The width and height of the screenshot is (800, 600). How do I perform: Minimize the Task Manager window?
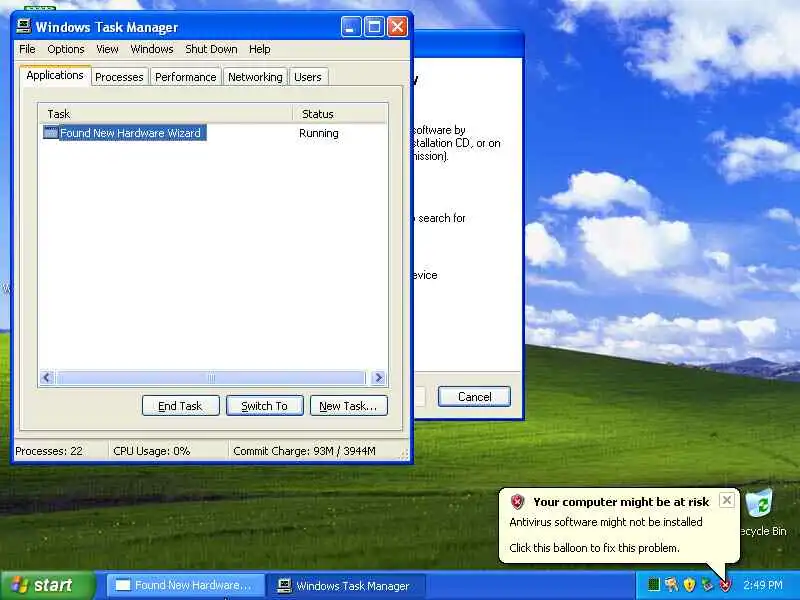click(x=351, y=27)
